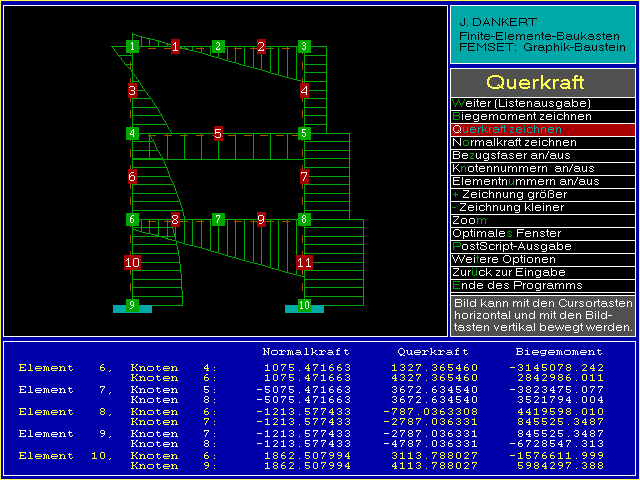640x480 pixels.
Task: Click red element marker 10 on the left column
Action: click(x=132, y=262)
